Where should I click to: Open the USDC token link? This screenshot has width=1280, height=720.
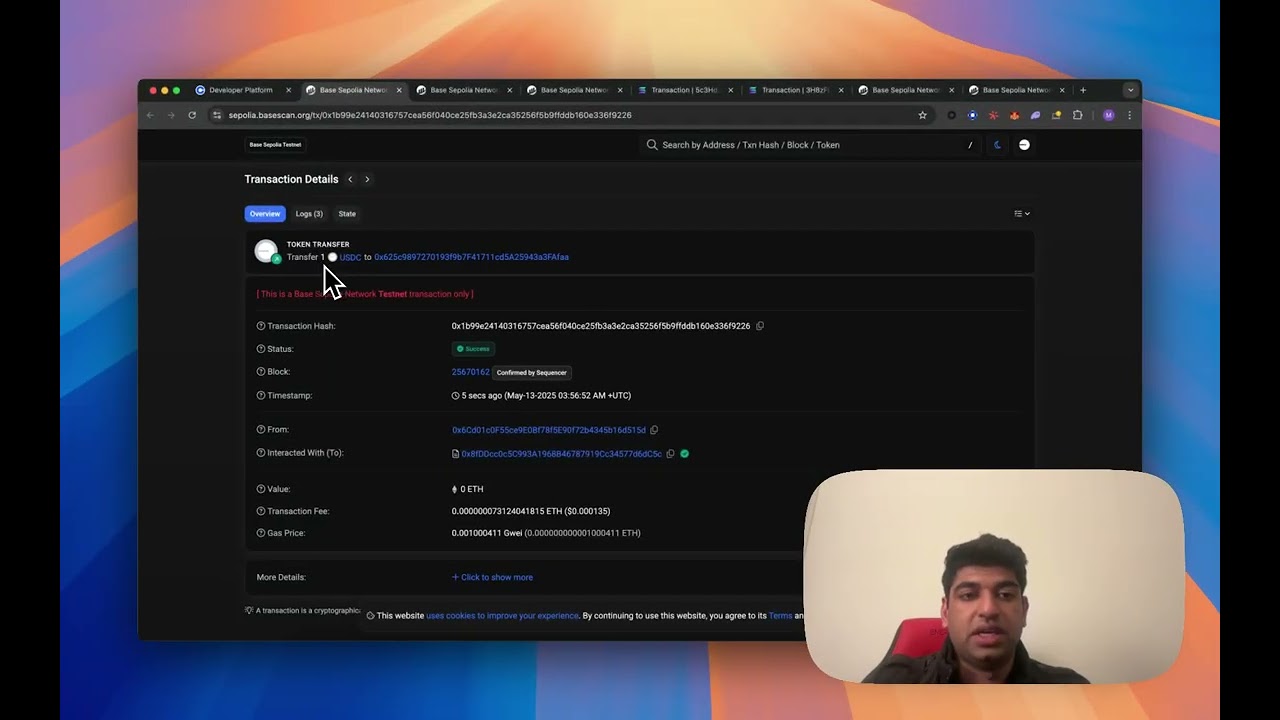(350, 258)
